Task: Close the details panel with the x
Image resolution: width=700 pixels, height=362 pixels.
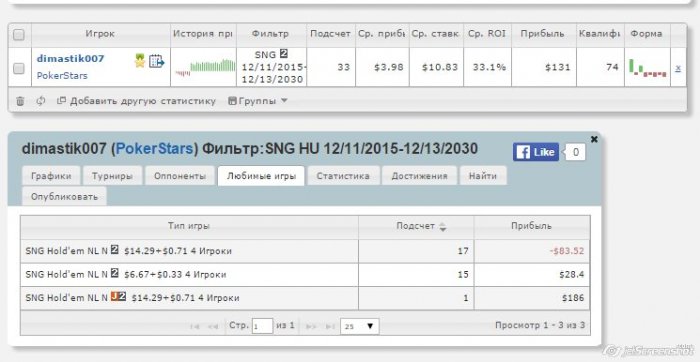Action: (594, 139)
